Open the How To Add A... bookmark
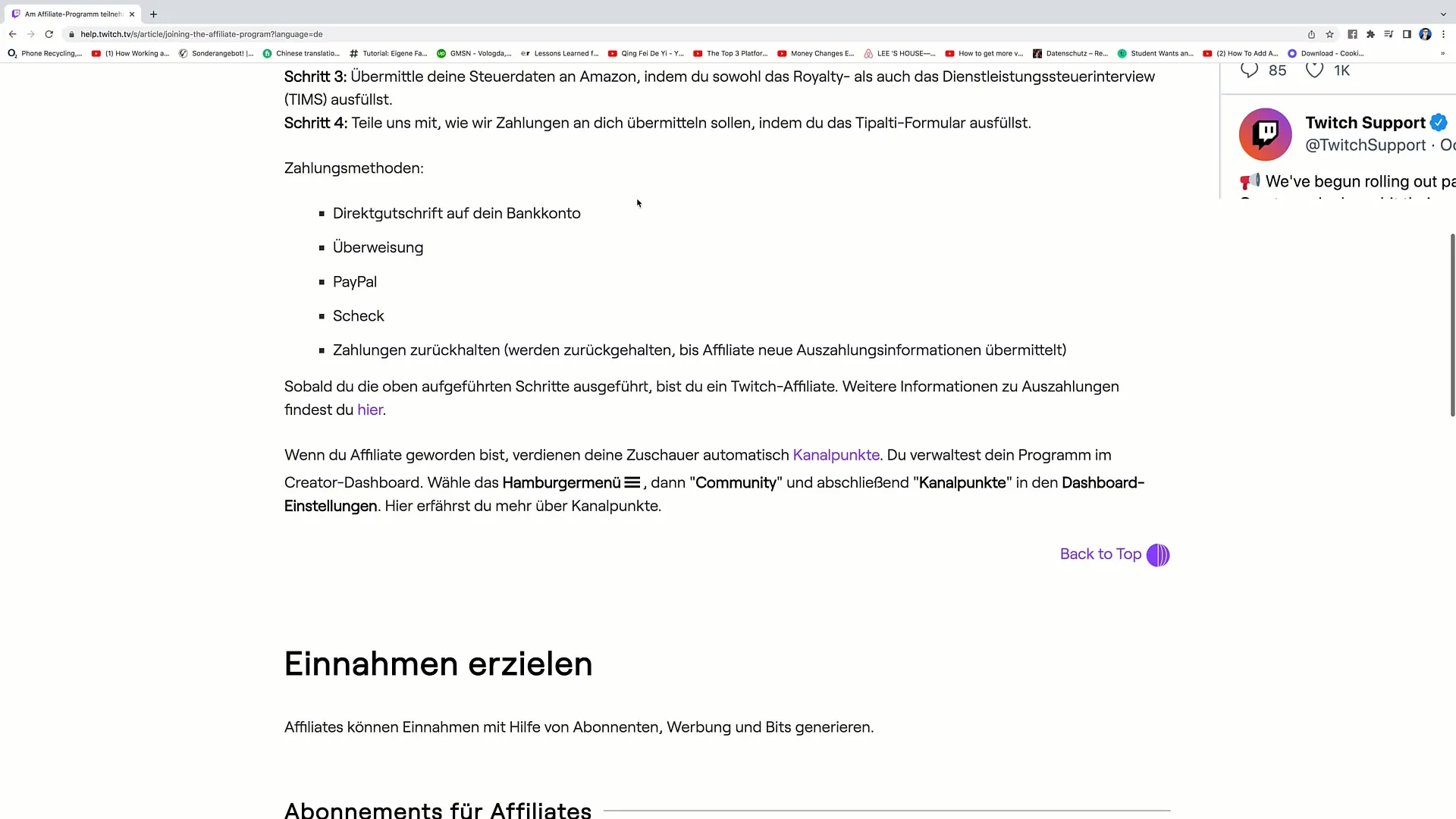Viewport: 1456px width, 819px height. coord(1241,54)
